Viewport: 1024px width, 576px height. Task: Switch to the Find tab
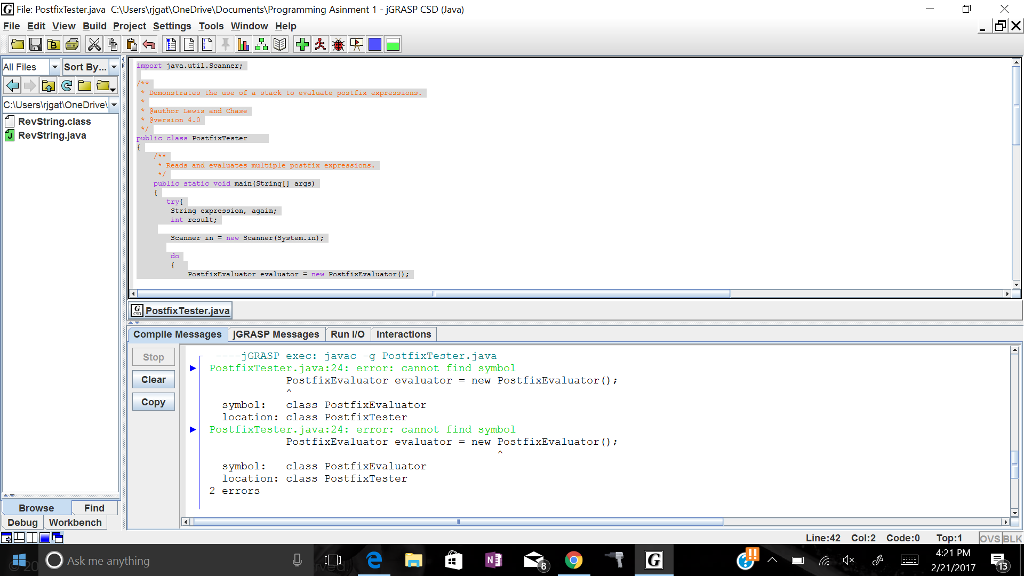pyautogui.click(x=94, y=508)
